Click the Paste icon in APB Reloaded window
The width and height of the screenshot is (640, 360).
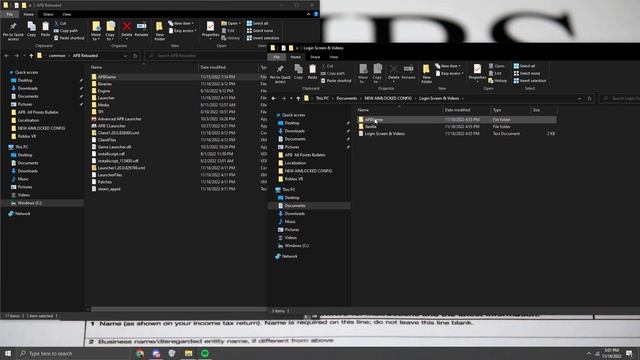tap(45, 29)
